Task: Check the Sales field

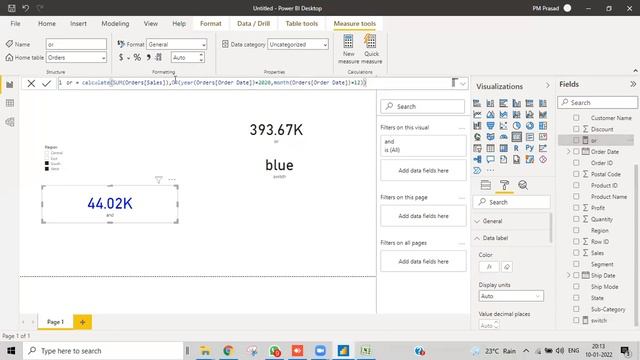Action: click(576, 253)
